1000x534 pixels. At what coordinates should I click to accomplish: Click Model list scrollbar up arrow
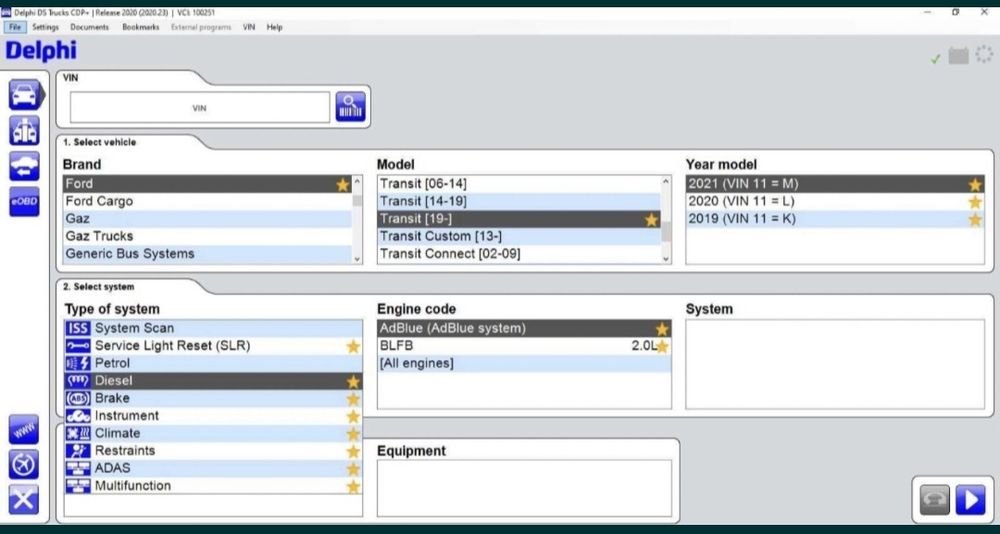(x=666, y=181)
